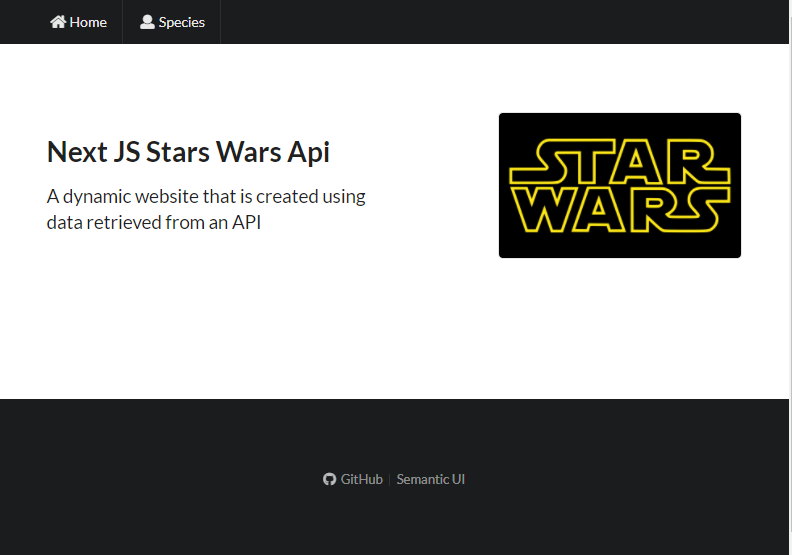The width and height of the screenshot is (792, 555).
Task: Click the GitHub octocat icon in footer
Action: [x=329, y=479]
